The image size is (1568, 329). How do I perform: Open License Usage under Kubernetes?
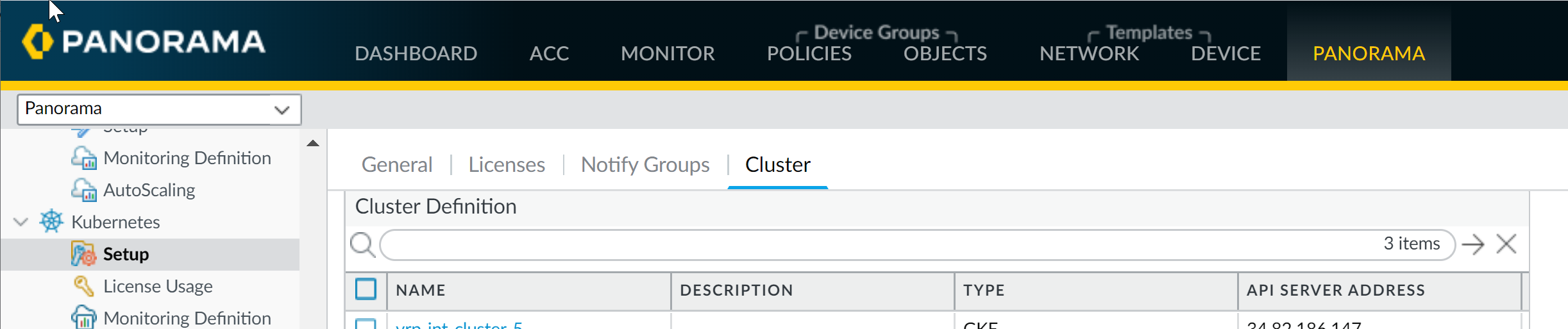[158, 286]
